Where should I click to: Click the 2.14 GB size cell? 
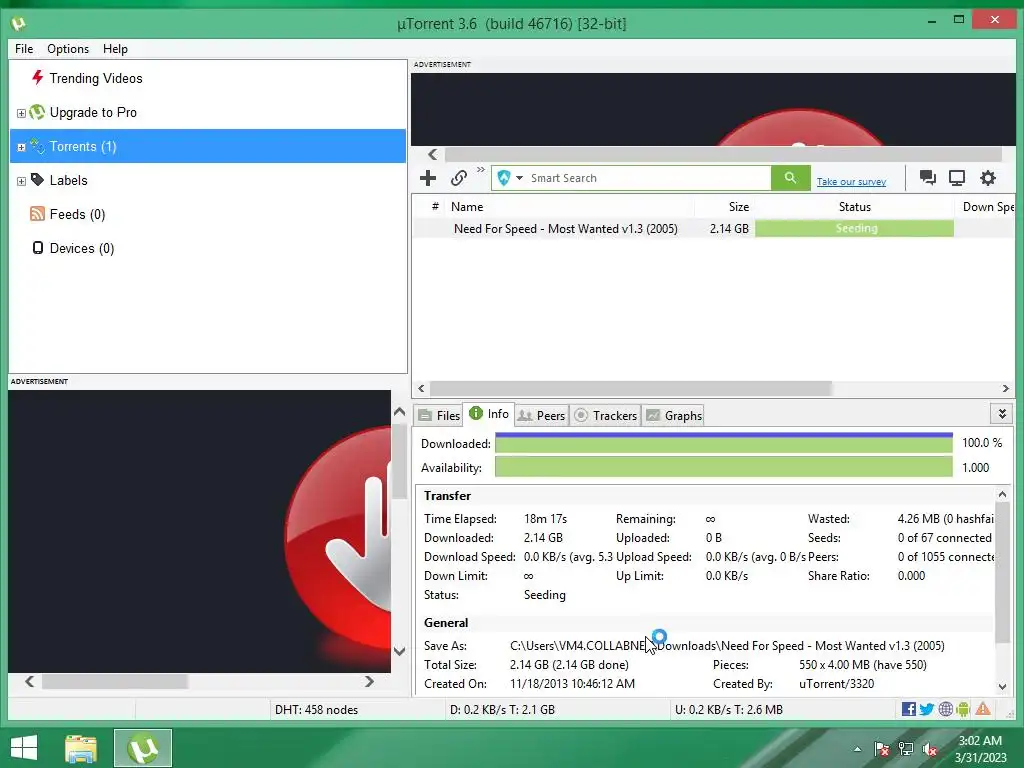pos(729,229)
